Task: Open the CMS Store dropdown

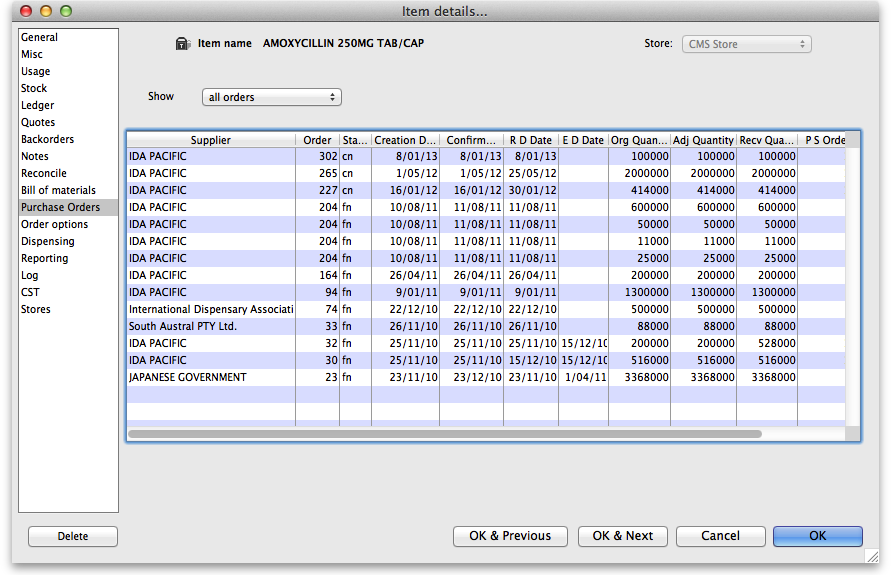Action: [746, 44]
